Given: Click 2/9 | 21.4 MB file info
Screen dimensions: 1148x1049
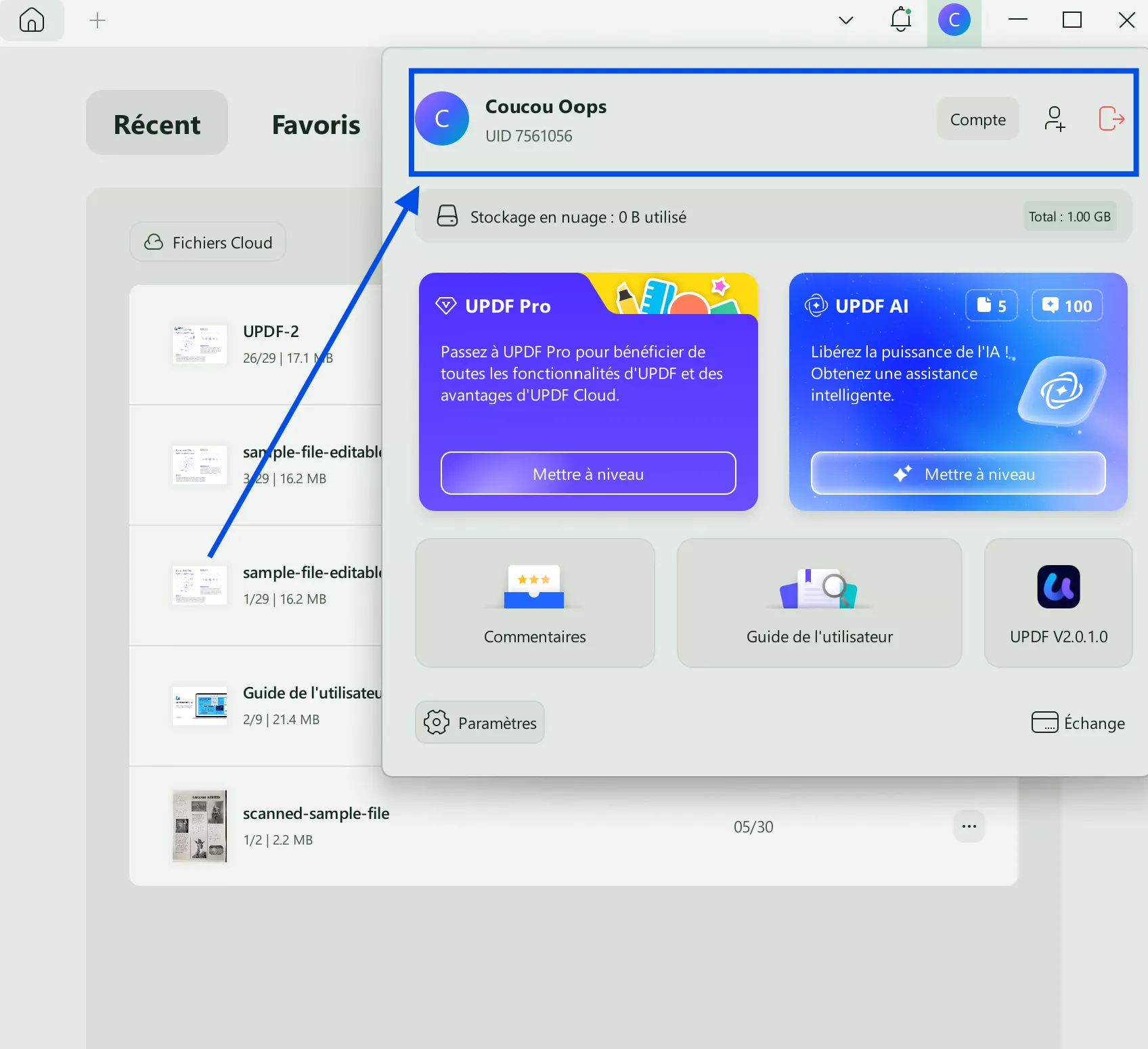Looking at the screenshot, I should [x=281, y=719].
